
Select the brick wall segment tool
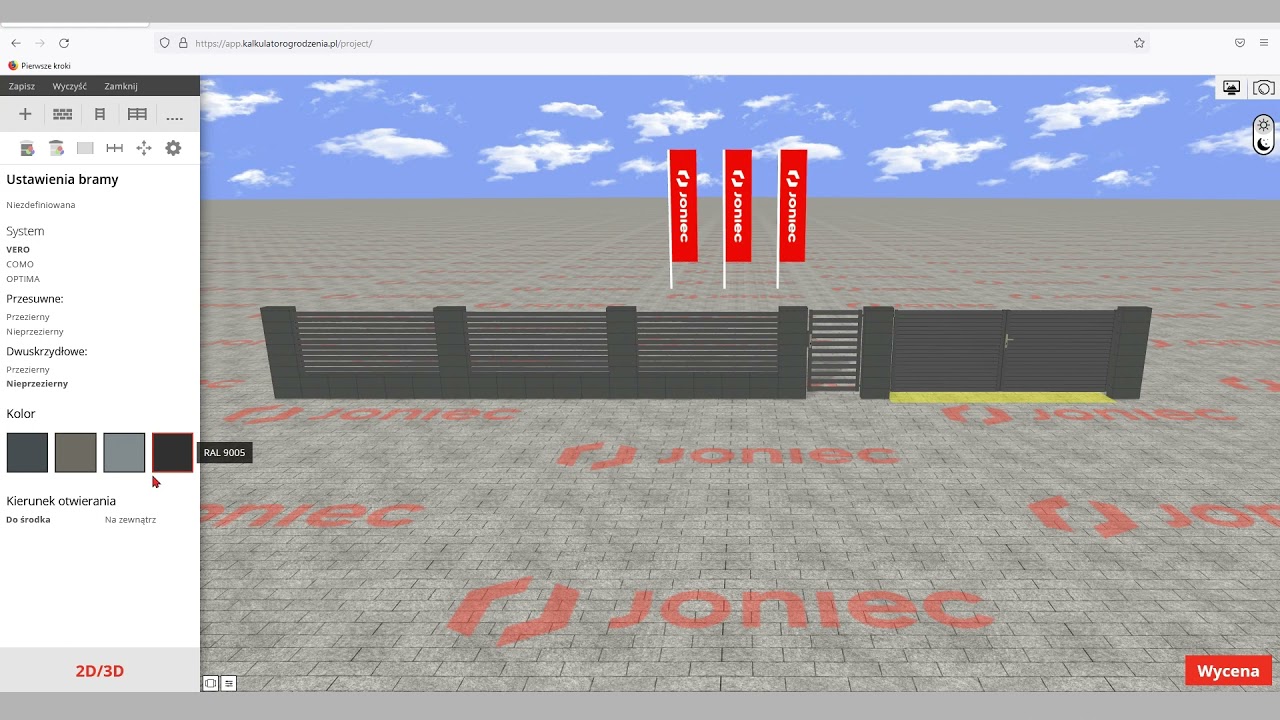pyautogui.click(x=62, y=114)
